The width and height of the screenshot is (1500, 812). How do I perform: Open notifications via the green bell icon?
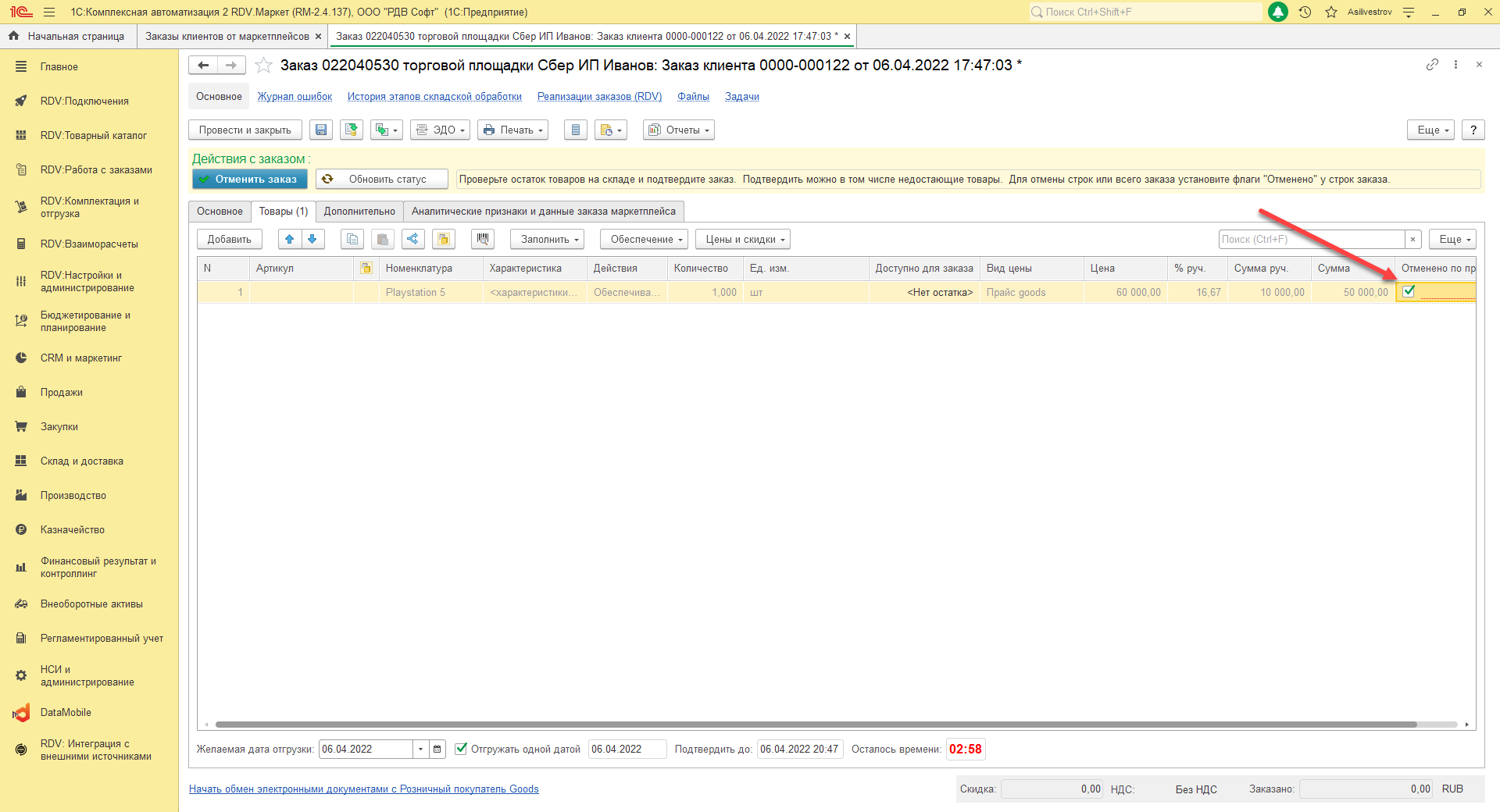(1278, 12)
